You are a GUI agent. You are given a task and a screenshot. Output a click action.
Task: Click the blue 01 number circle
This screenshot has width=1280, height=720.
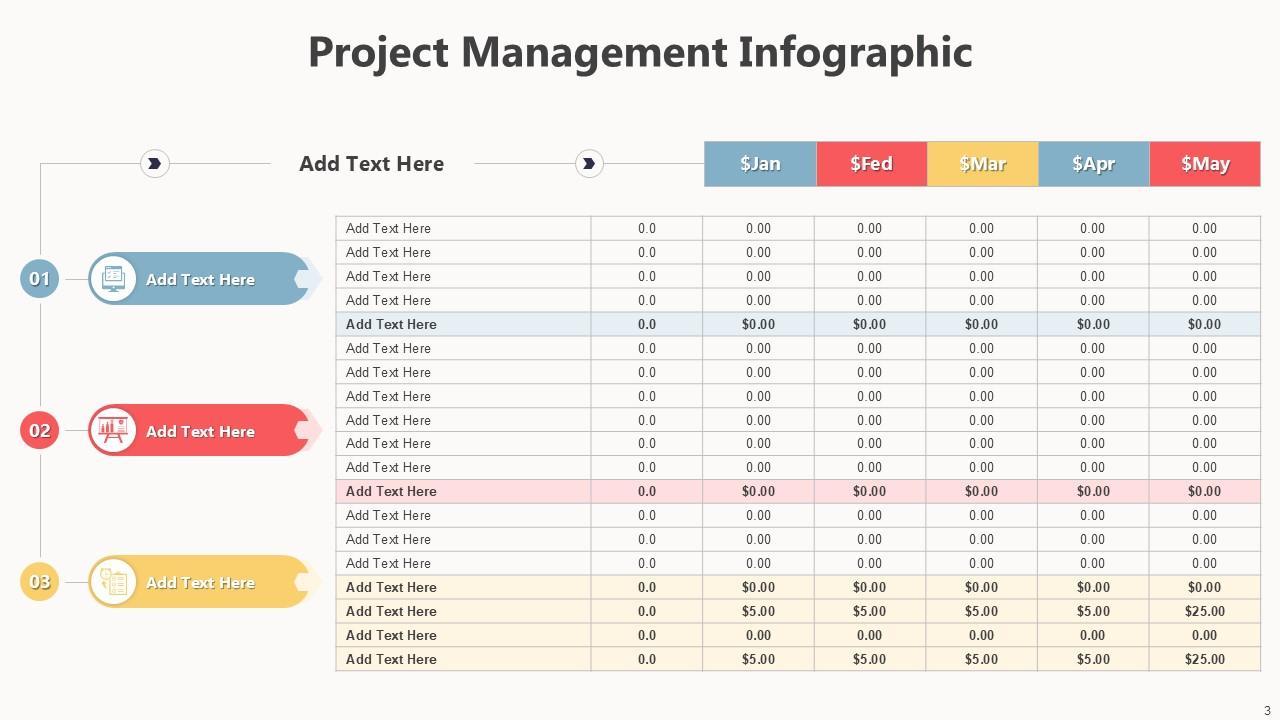(x=40, y=279)
